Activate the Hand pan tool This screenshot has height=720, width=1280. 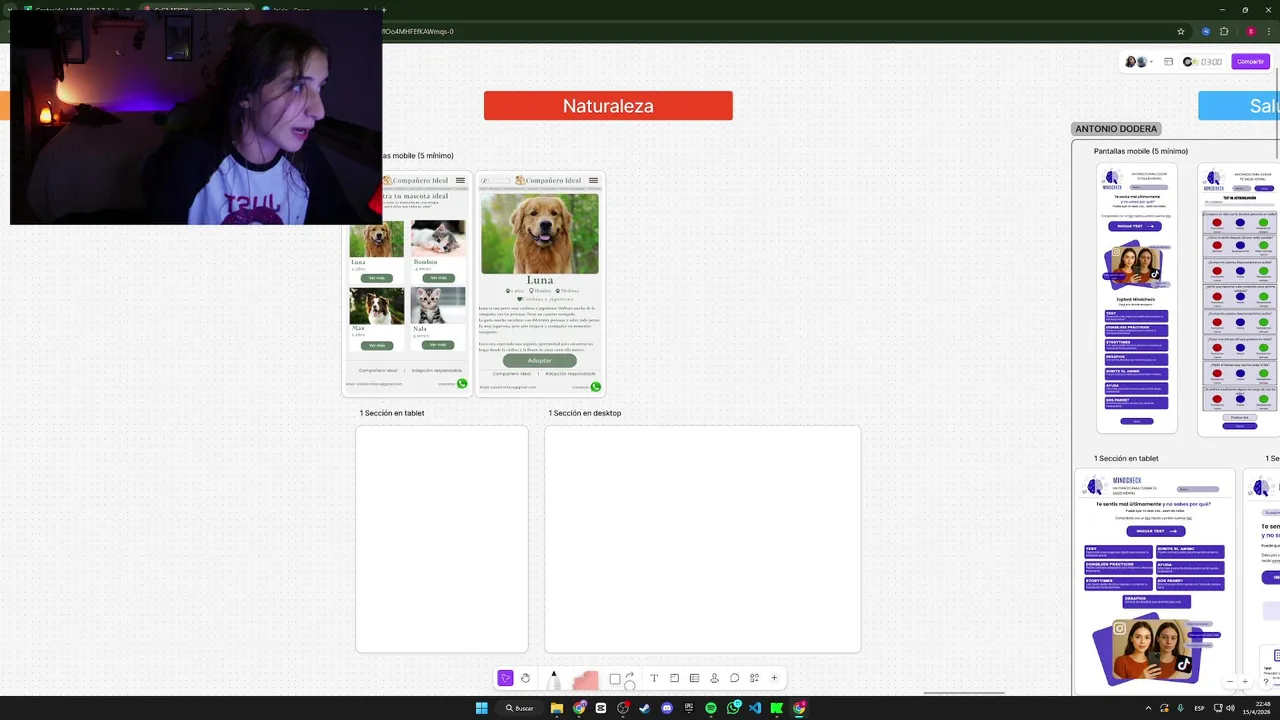coord(525,678)
